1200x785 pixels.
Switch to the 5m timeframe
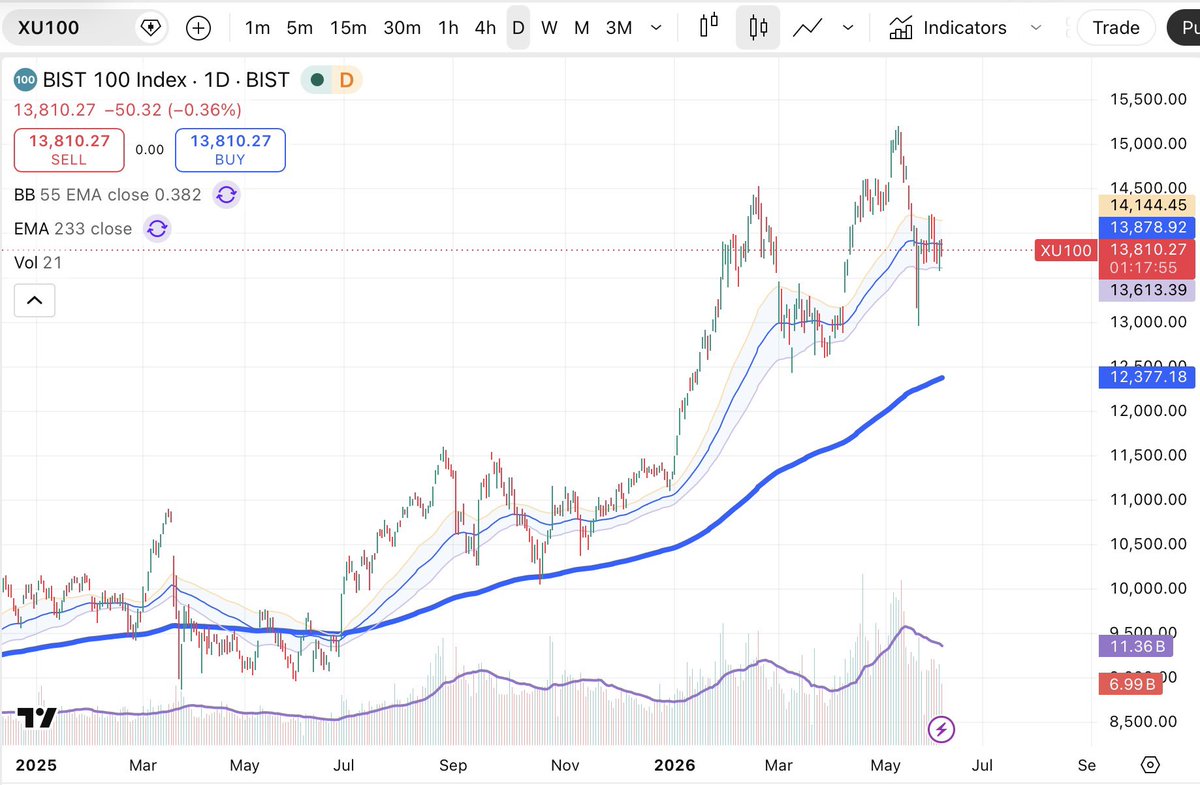click(x=299, y=28)
